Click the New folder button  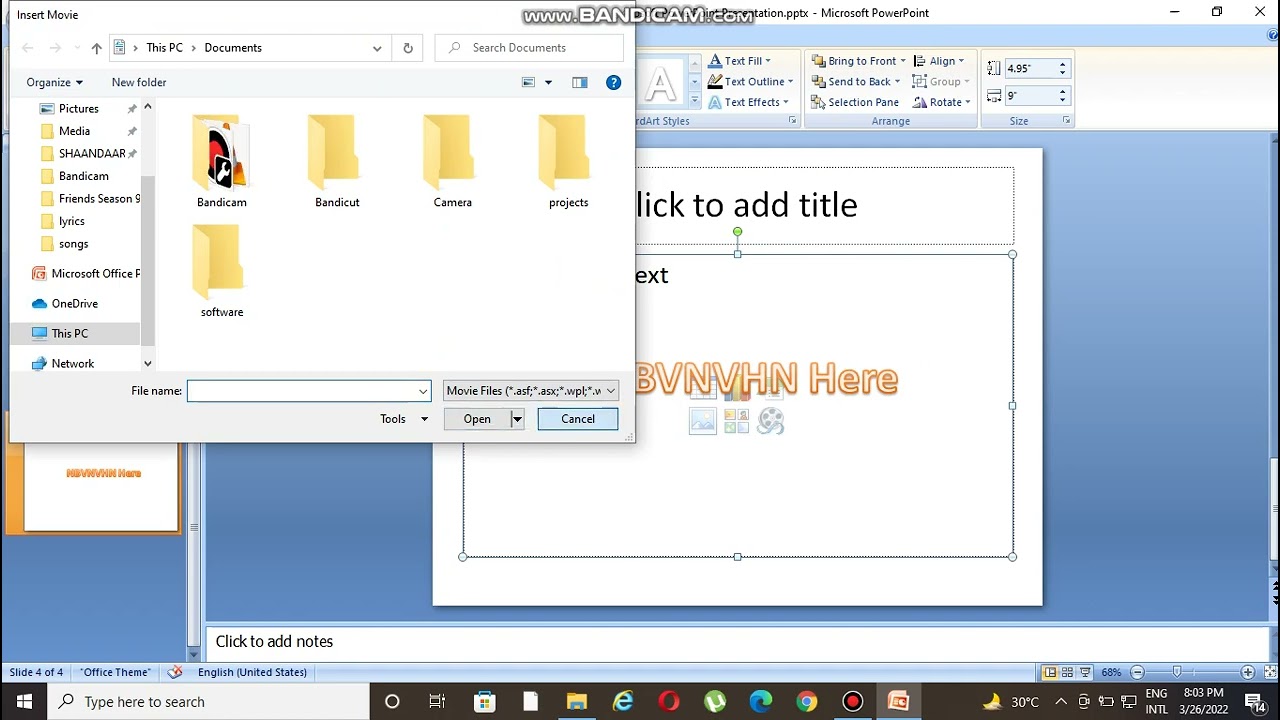coord(139,82)
